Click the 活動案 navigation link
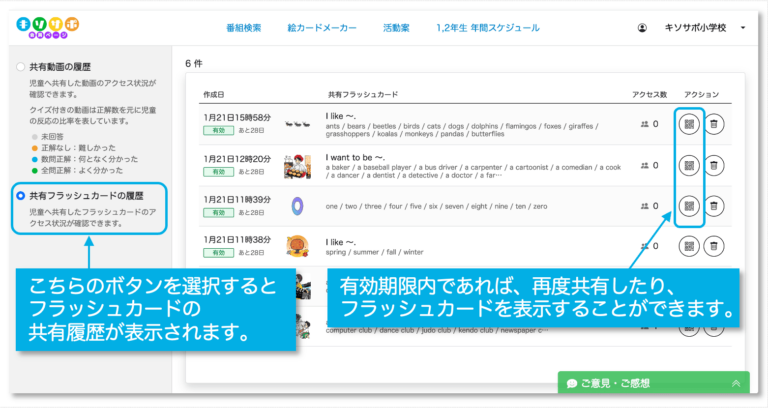The height and width of the screenshot is (408, 768). (x=397, y=28)
